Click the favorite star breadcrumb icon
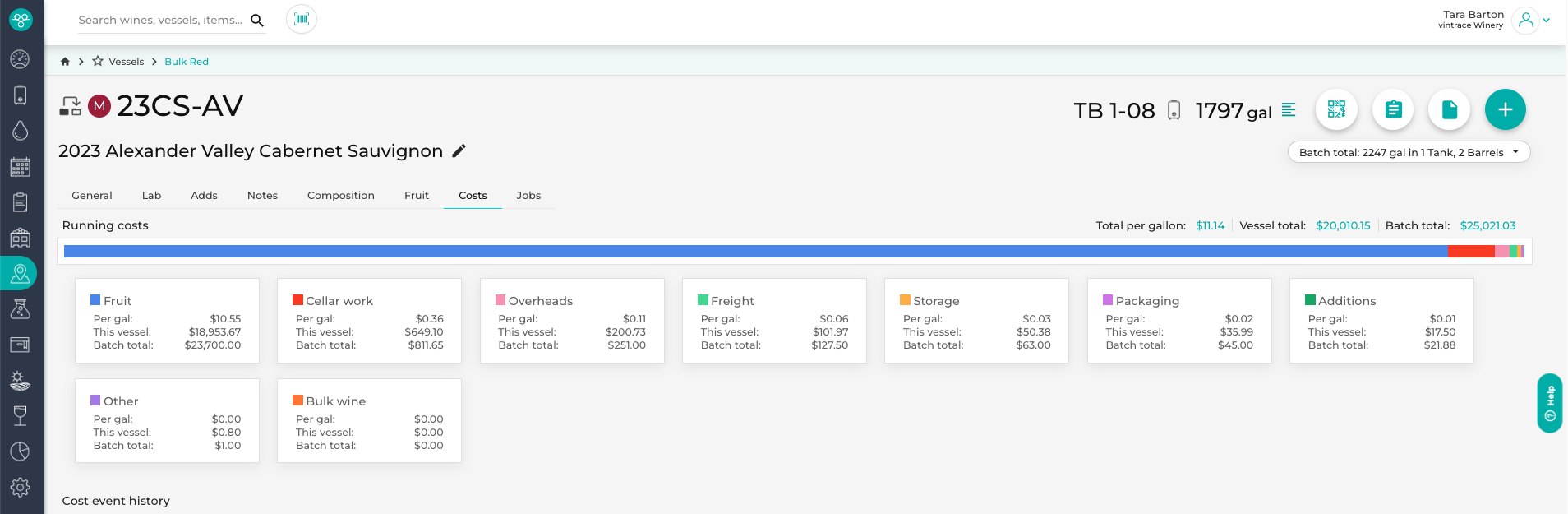 pyautogui.click(x=98, y=62)
